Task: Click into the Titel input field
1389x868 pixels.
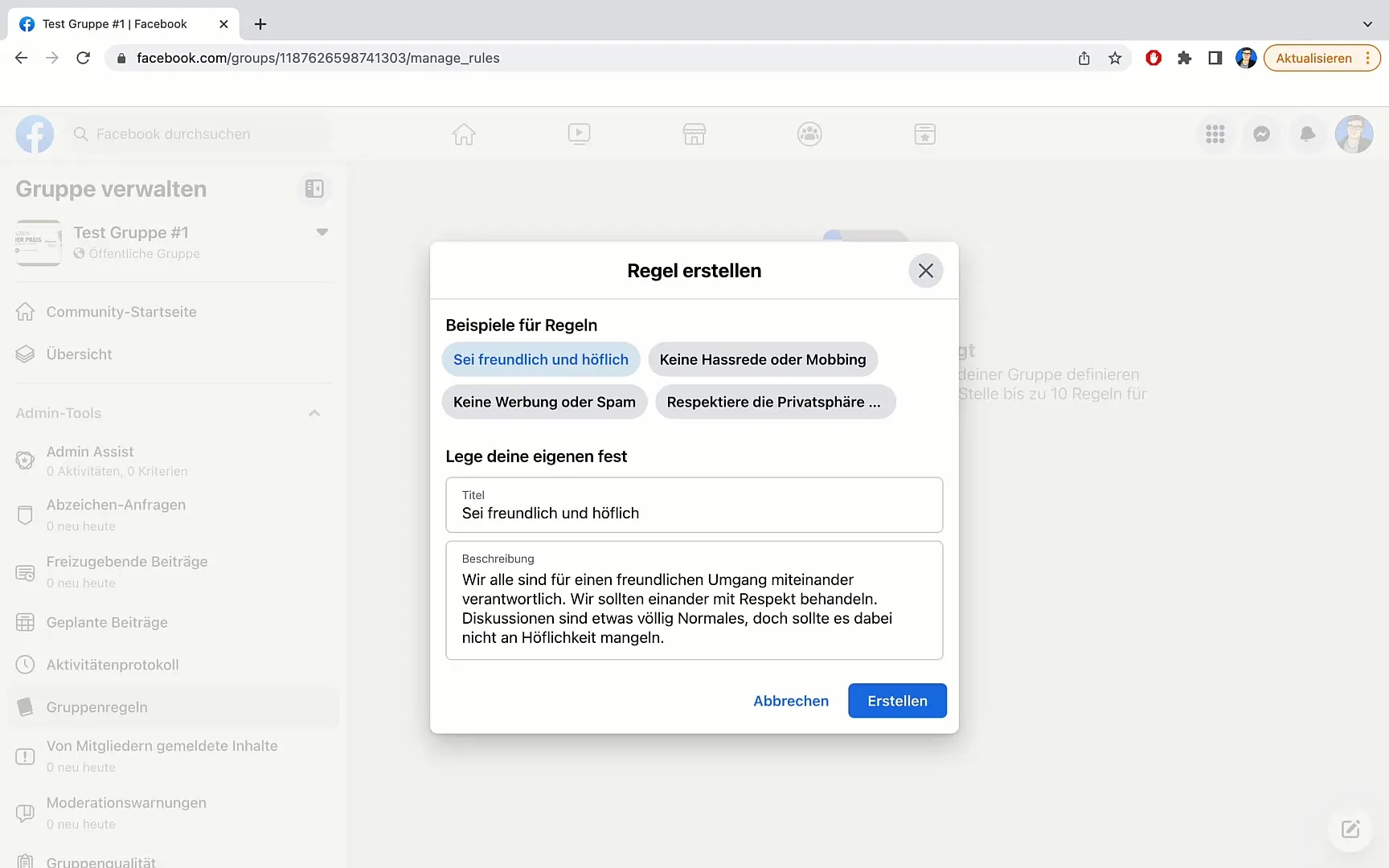Action: click(694, 505)
